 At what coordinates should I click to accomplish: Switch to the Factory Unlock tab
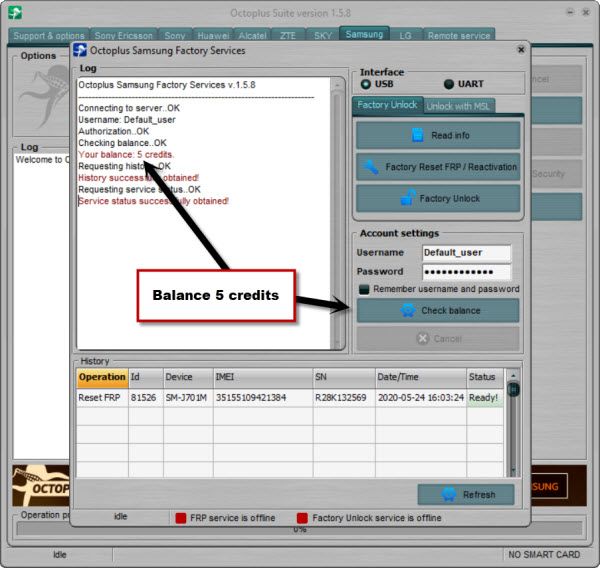pos(387,105)
